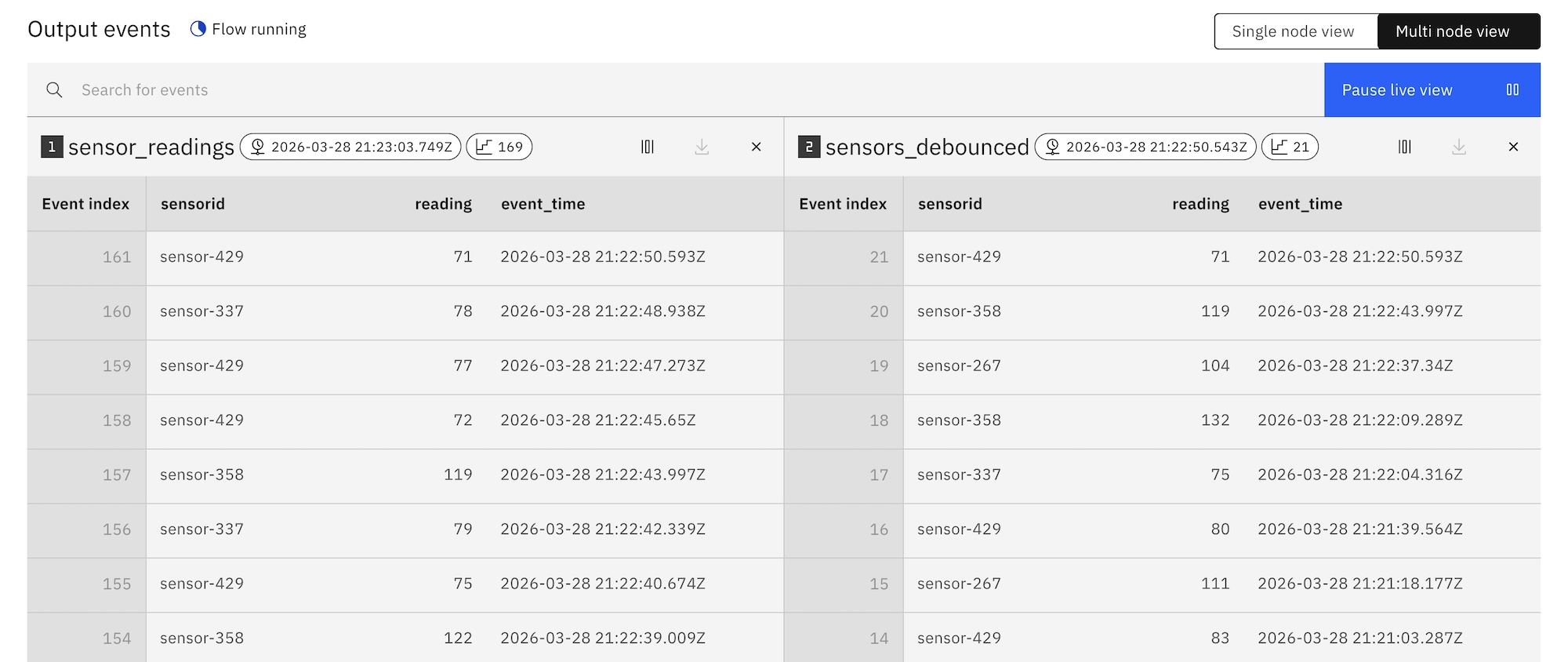This screenshot has height=662, width=1568.
Task: Pause live view of events
Action: tap(1432, 90)
